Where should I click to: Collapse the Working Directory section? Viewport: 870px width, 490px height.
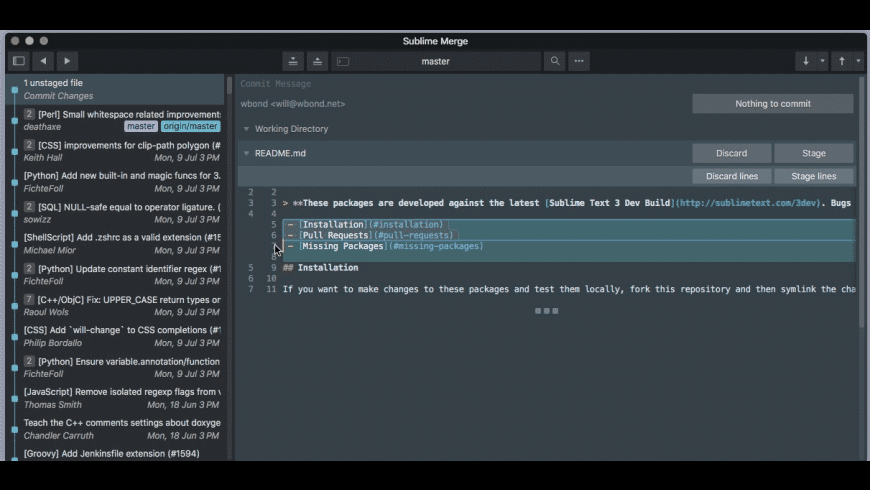pos(246,129)
